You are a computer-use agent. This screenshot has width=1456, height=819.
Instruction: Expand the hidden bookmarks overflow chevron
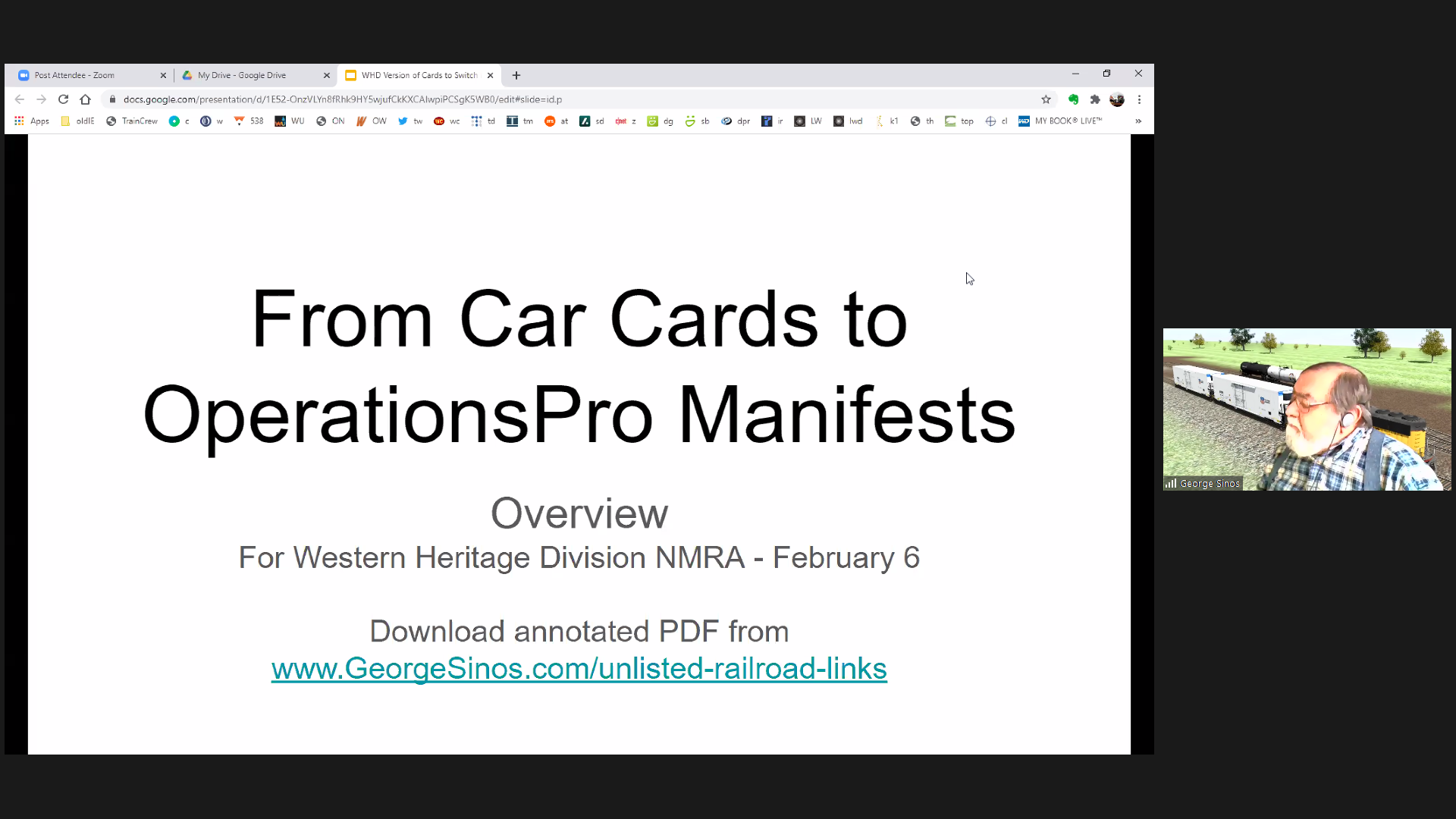[1138, 121]
